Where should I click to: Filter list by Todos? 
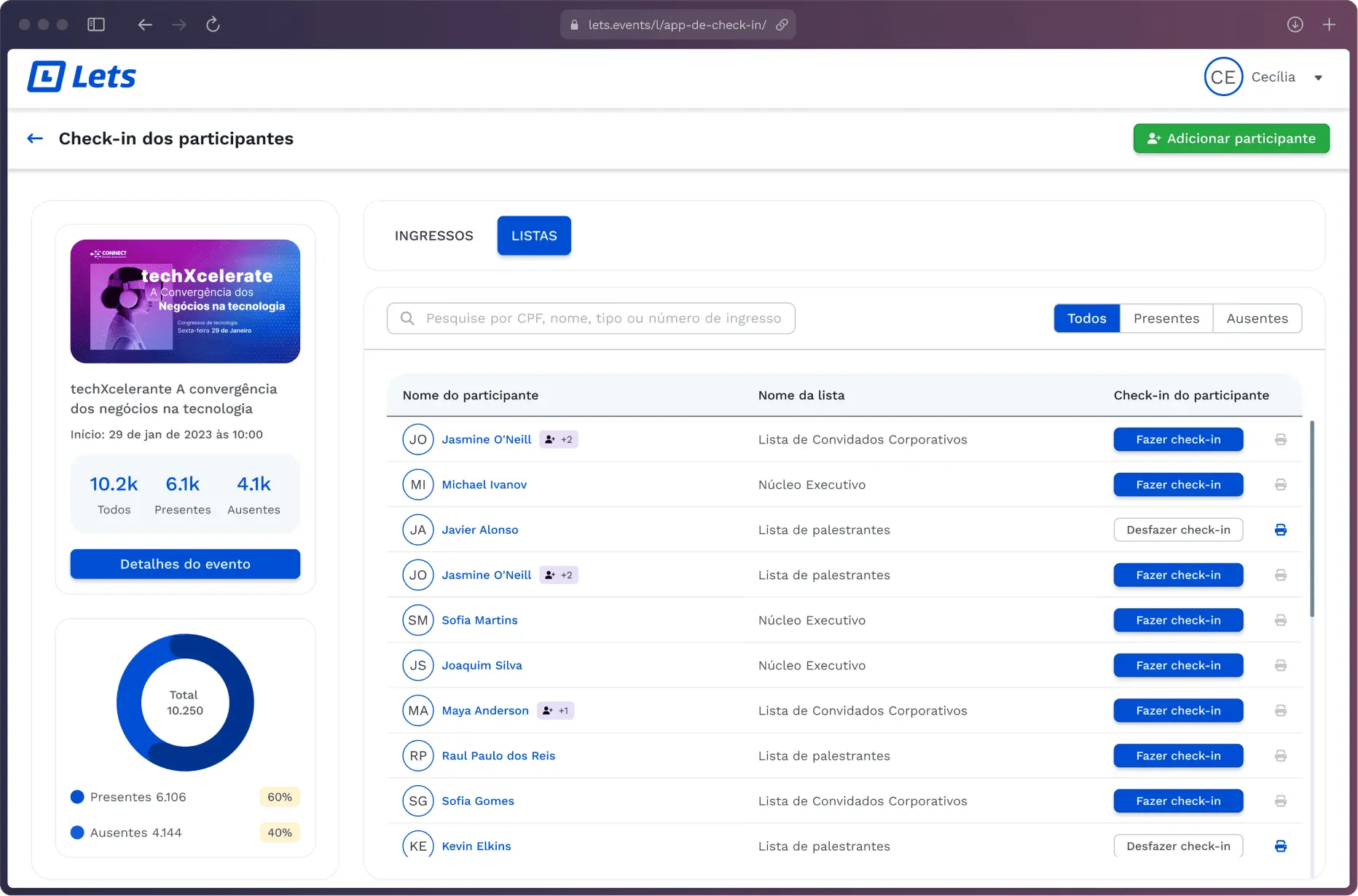point(1086,318)
